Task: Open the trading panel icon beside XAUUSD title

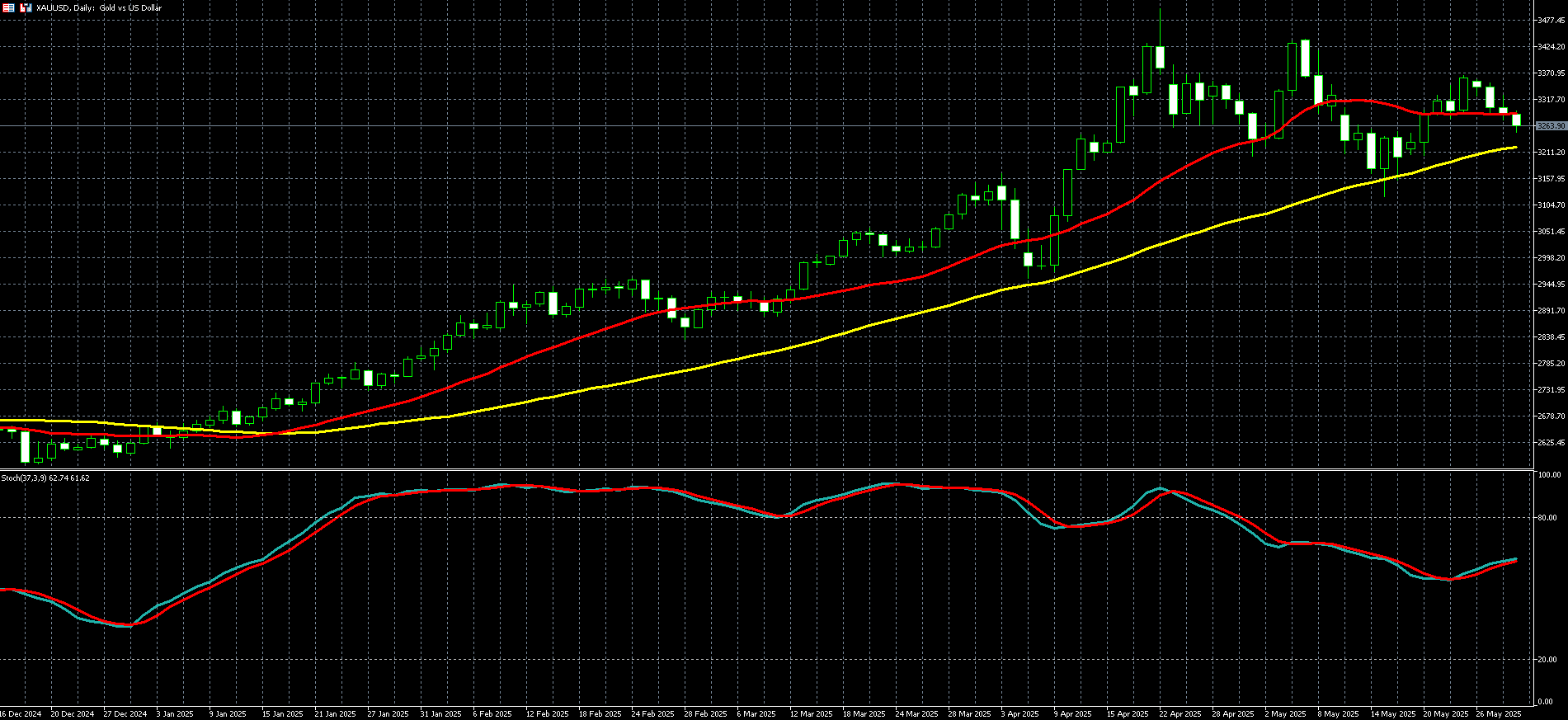Action: [x=25, y=7]
